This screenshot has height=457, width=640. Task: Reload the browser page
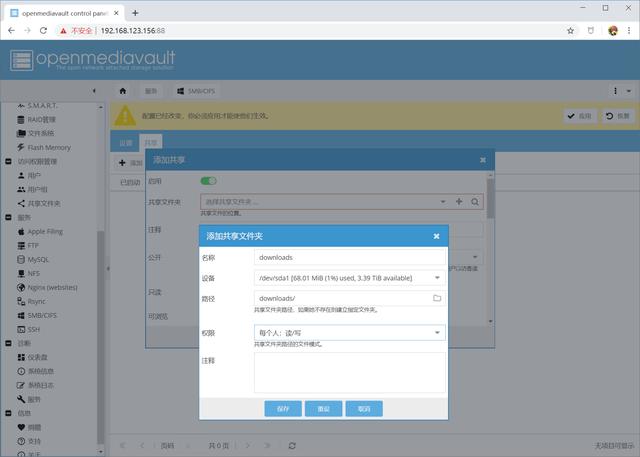coord(43,31)
